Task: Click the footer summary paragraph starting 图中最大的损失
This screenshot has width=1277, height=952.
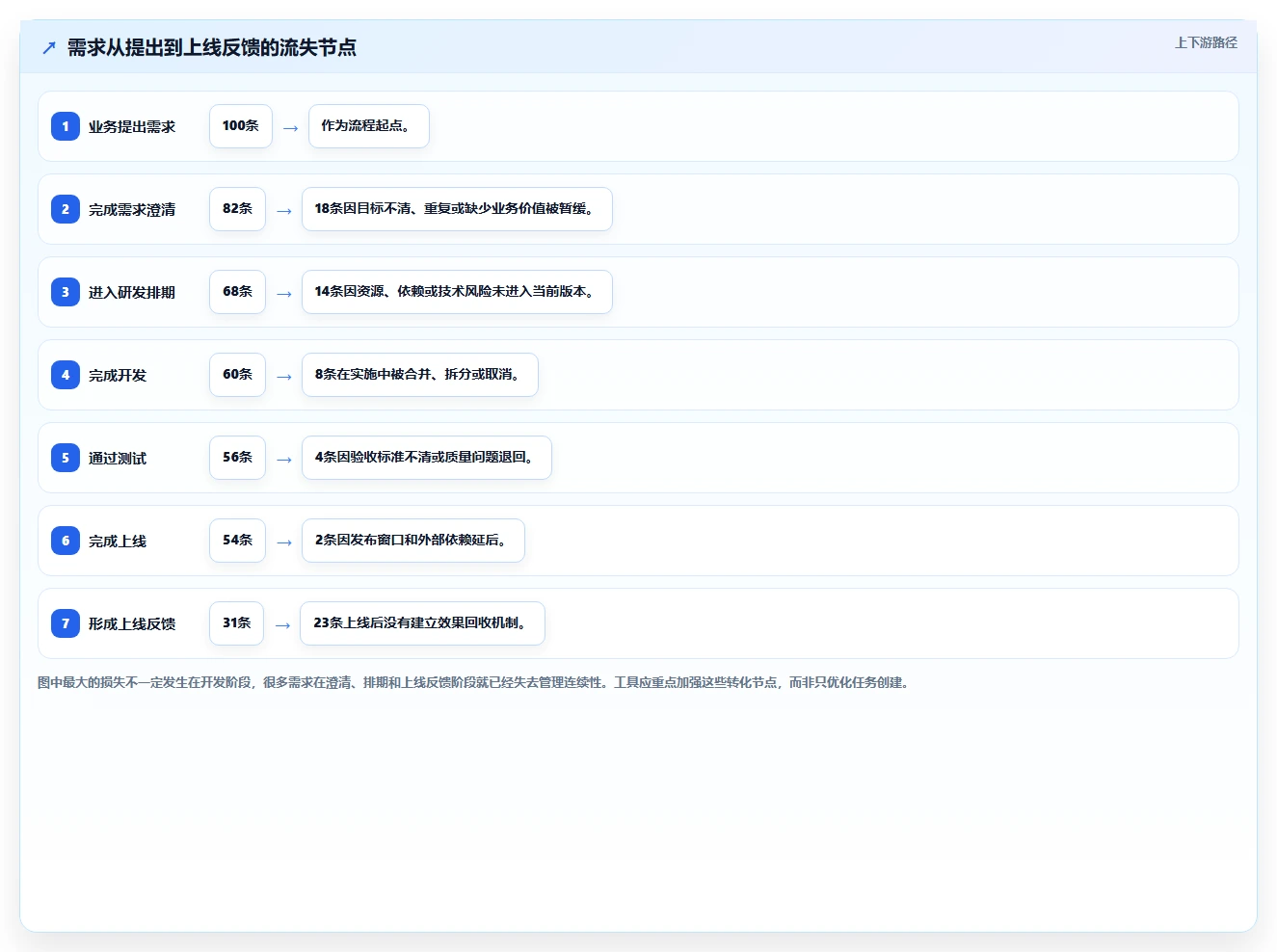Action: point(474,682)
